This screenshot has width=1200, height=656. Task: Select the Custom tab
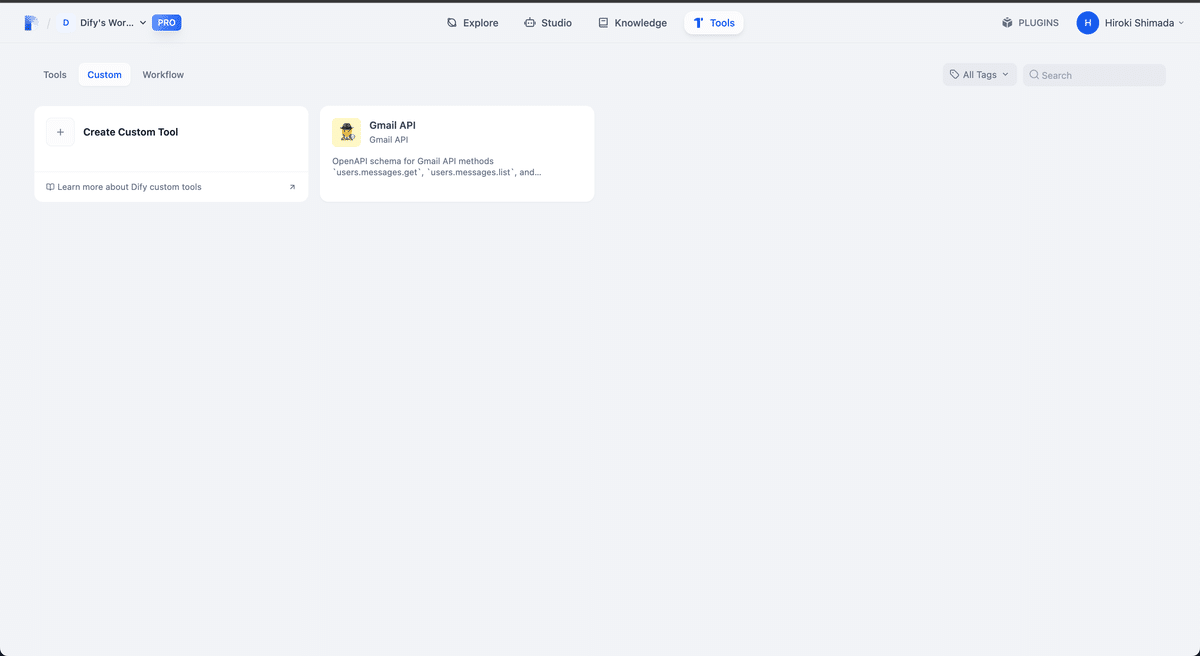click(104, 74)
